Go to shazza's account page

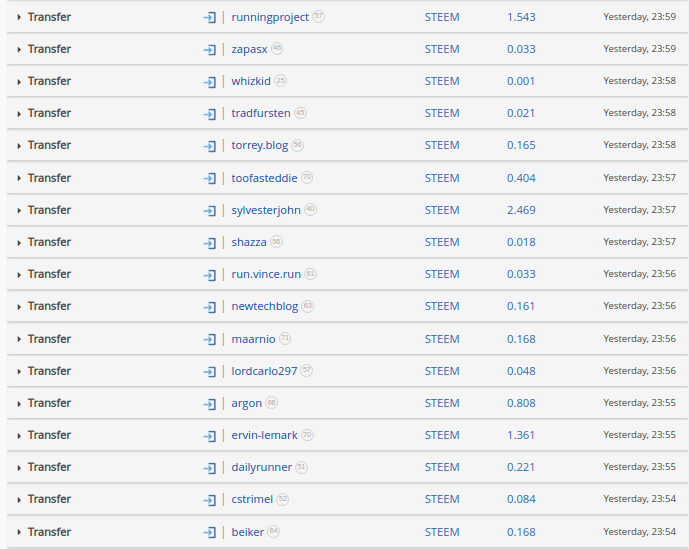click(249, 242)
